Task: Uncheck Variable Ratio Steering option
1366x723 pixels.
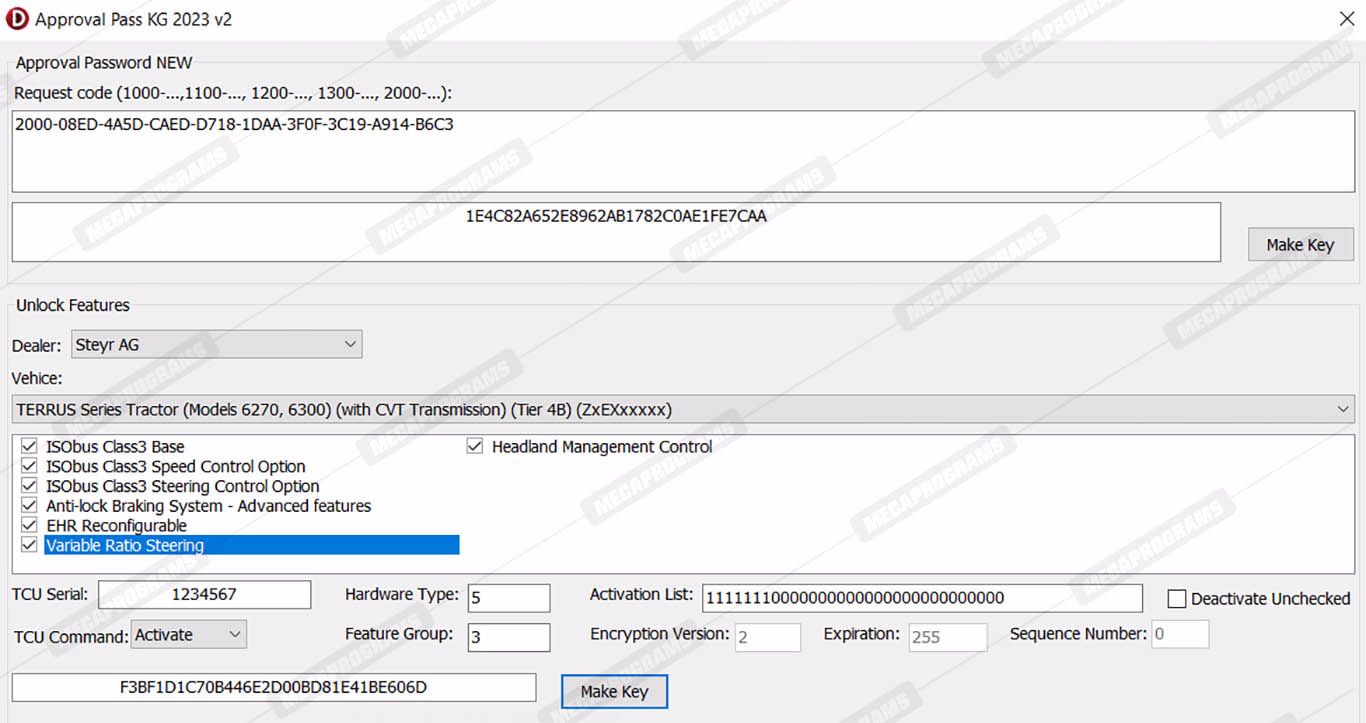Action: 29,545
